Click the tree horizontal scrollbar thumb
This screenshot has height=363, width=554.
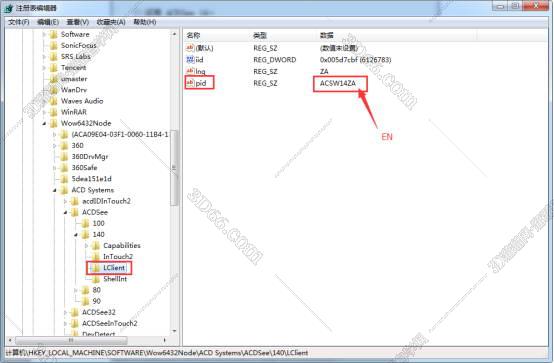[71, 340]
